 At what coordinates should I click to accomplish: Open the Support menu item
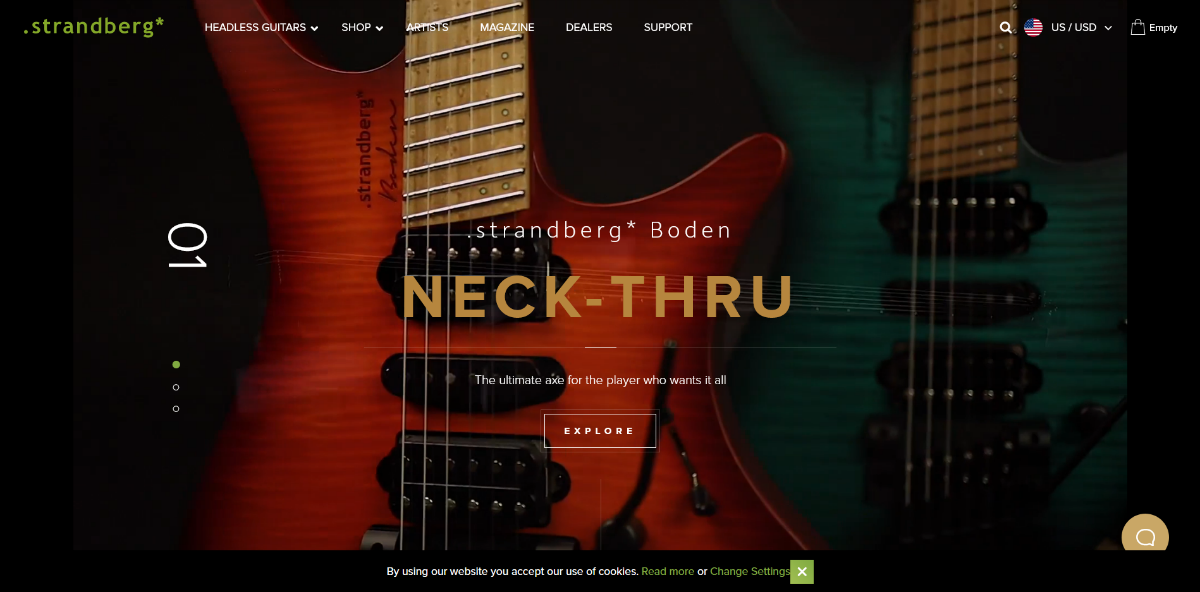click(668, 28)
